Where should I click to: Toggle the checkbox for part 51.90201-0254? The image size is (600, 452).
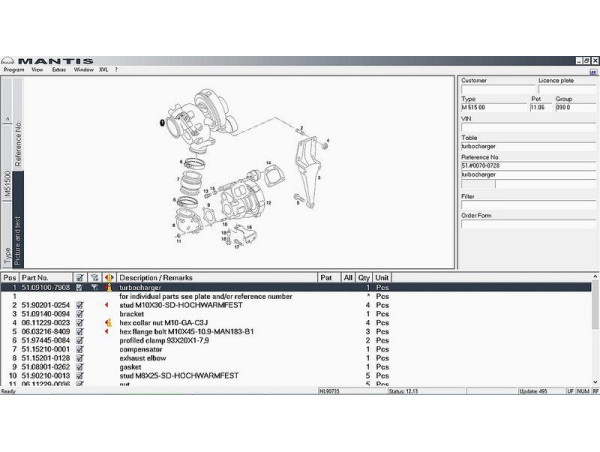pyautogui.click(x=79, y=305)
